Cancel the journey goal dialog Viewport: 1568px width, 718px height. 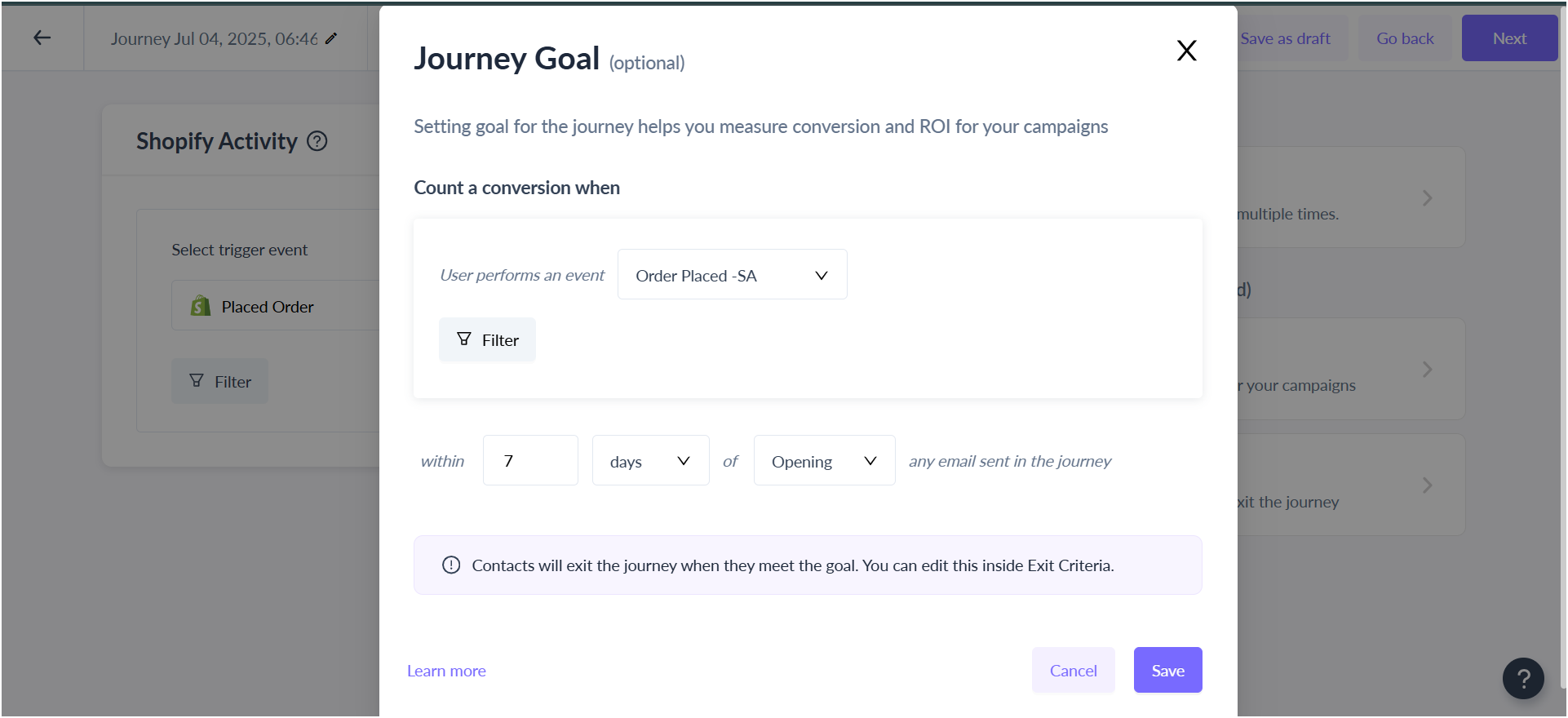tap(1073, 670)
